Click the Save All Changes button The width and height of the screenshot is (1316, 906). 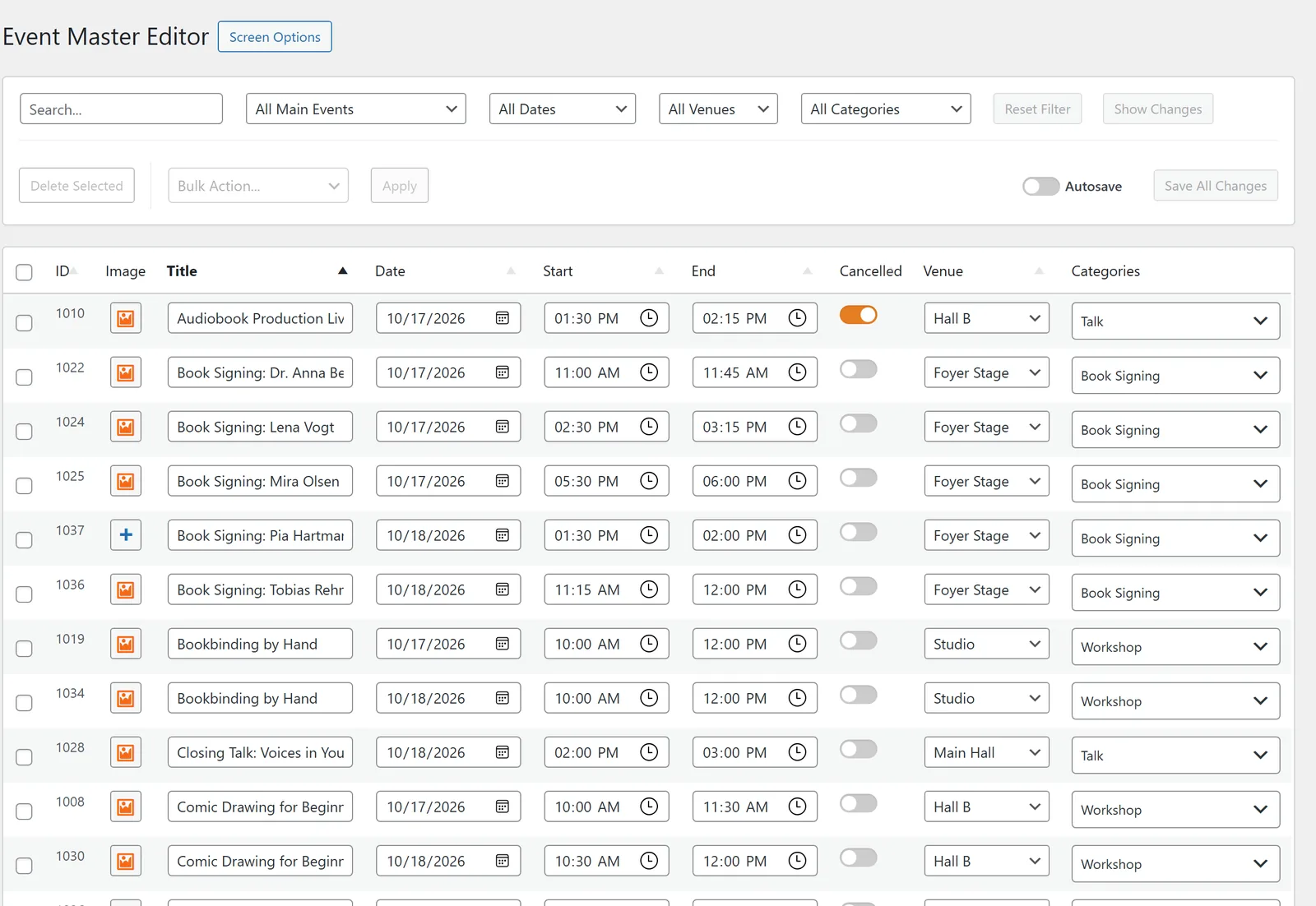pyautogui.click(x=1216, y=186)
